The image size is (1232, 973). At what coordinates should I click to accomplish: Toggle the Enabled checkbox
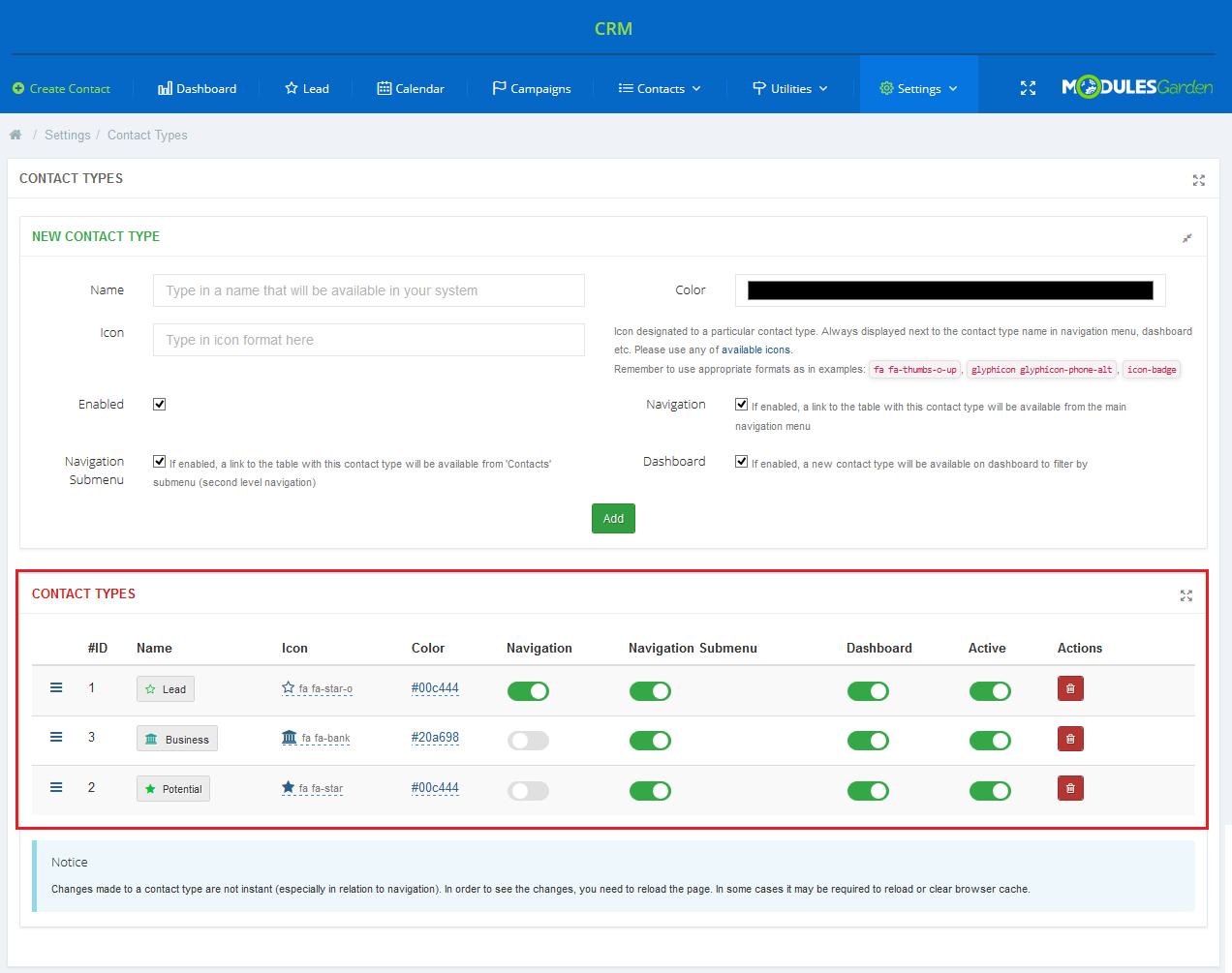159,404
